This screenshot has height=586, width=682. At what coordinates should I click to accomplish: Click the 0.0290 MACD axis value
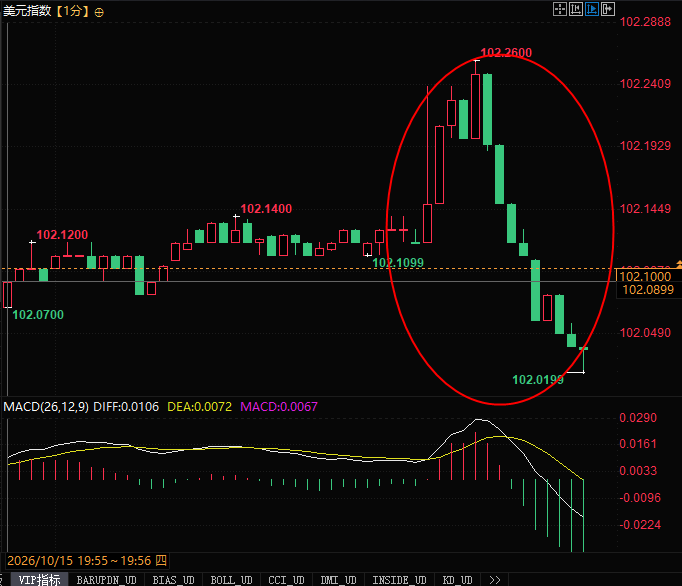[638, 418]
